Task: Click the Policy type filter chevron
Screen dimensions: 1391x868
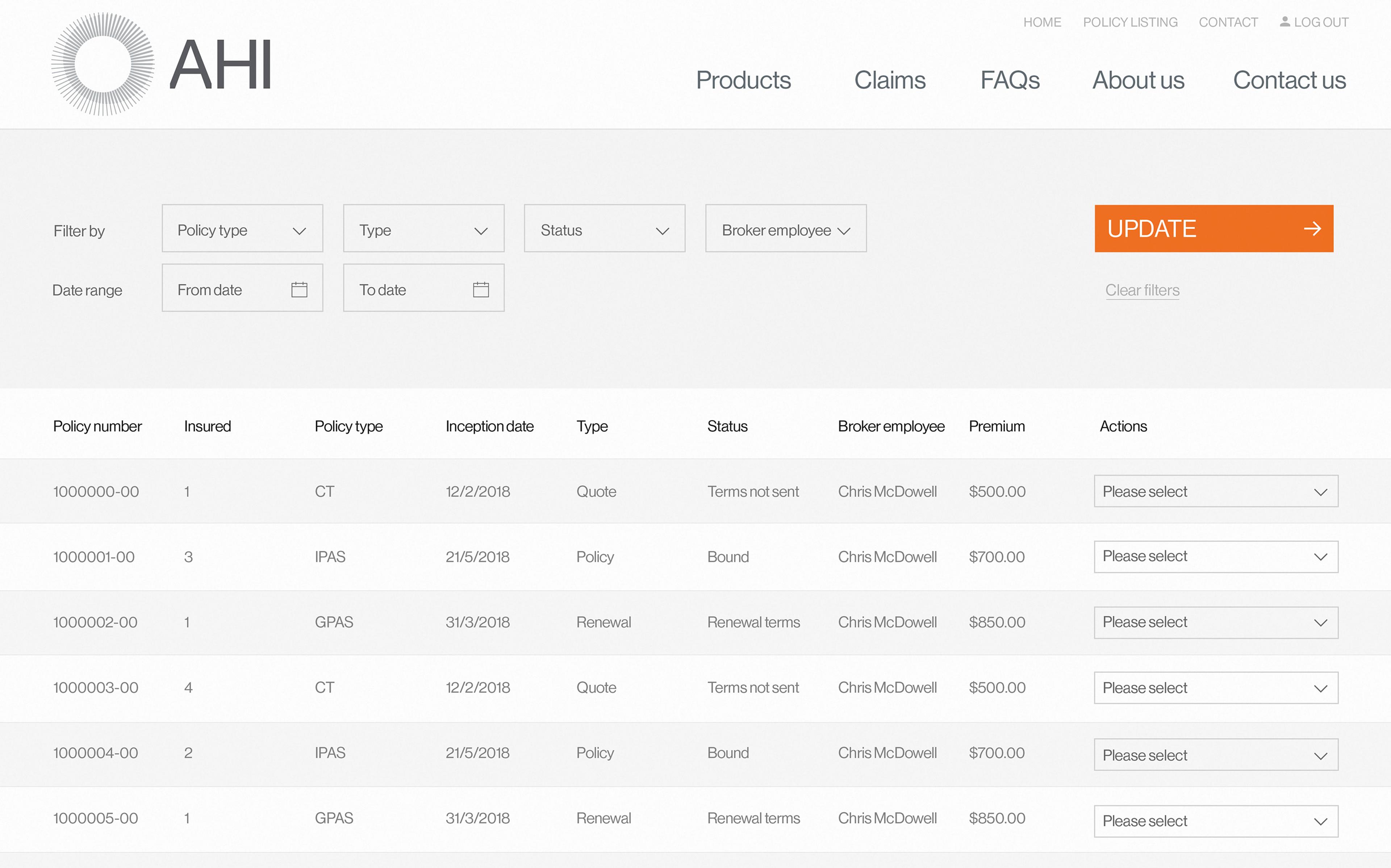Action: [x=299, y=231]
